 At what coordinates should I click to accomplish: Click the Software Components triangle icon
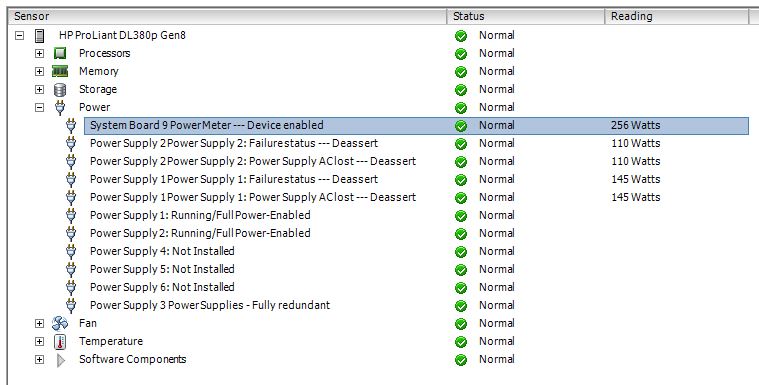tap(61, 360)
